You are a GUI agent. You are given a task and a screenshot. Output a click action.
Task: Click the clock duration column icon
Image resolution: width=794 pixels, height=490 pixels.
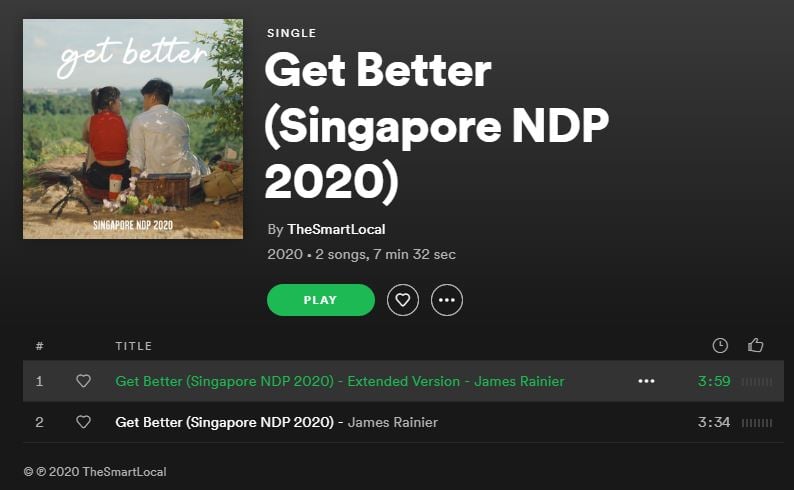tap(720, 346)
